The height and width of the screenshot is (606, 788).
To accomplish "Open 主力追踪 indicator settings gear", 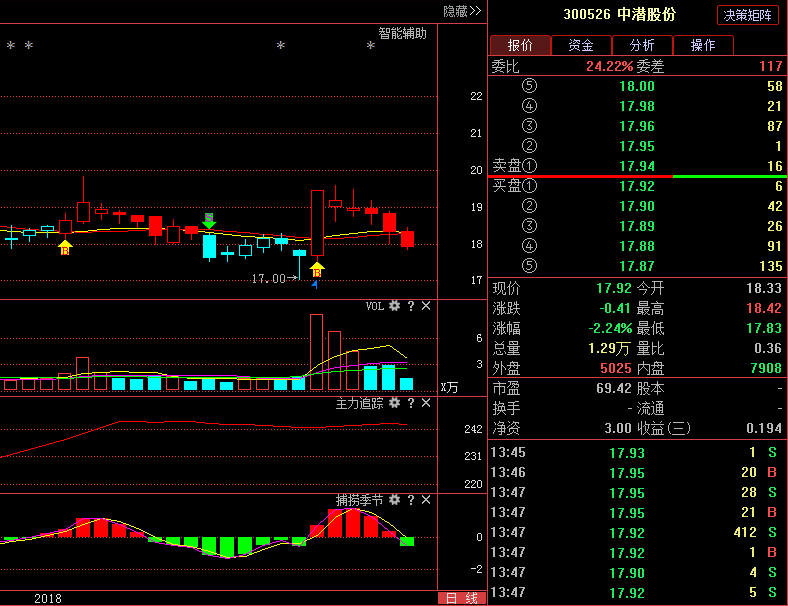I will tap(395, 403).
